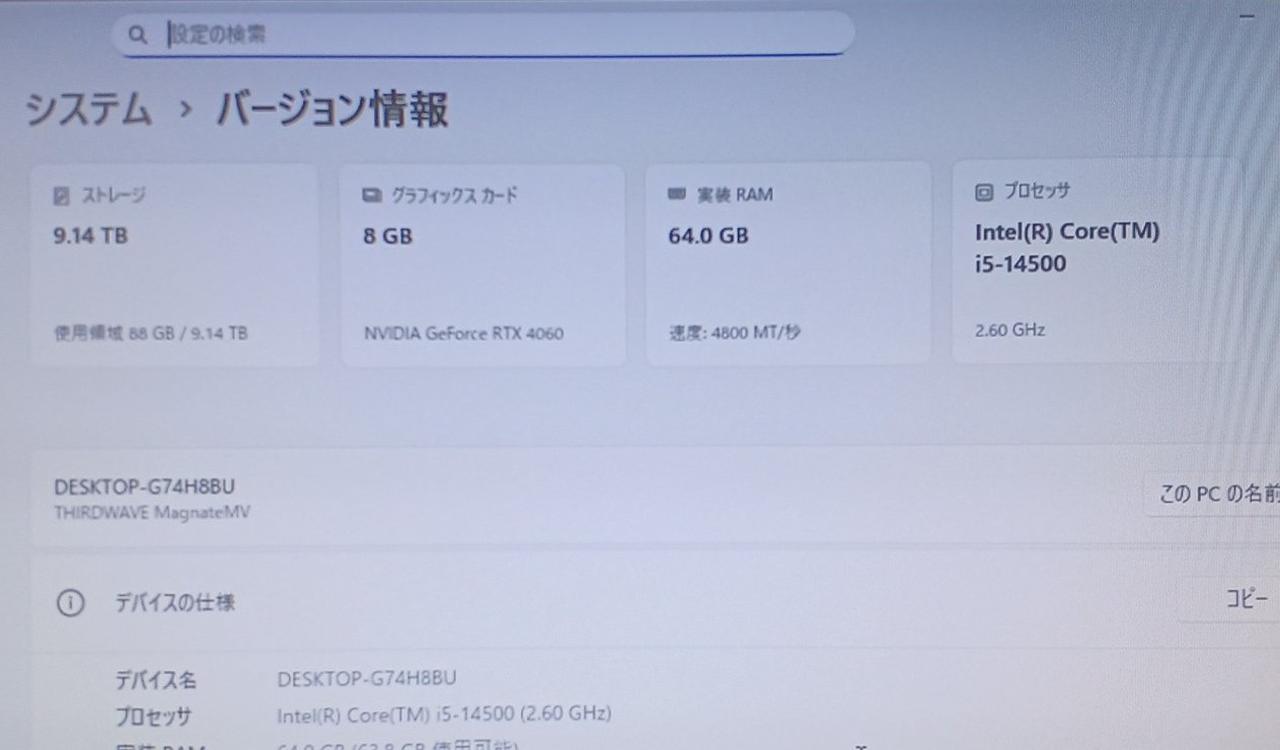This screenshot has height=750, width=1280.
Task: Click the 実装 RAM memory icon
Action: pyautogui.click(x=677, y=194)
